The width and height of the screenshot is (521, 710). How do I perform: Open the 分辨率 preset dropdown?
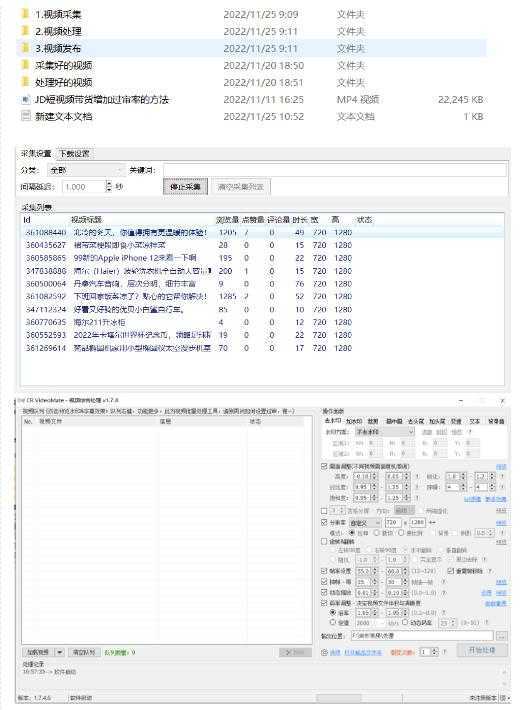(365, 523)
